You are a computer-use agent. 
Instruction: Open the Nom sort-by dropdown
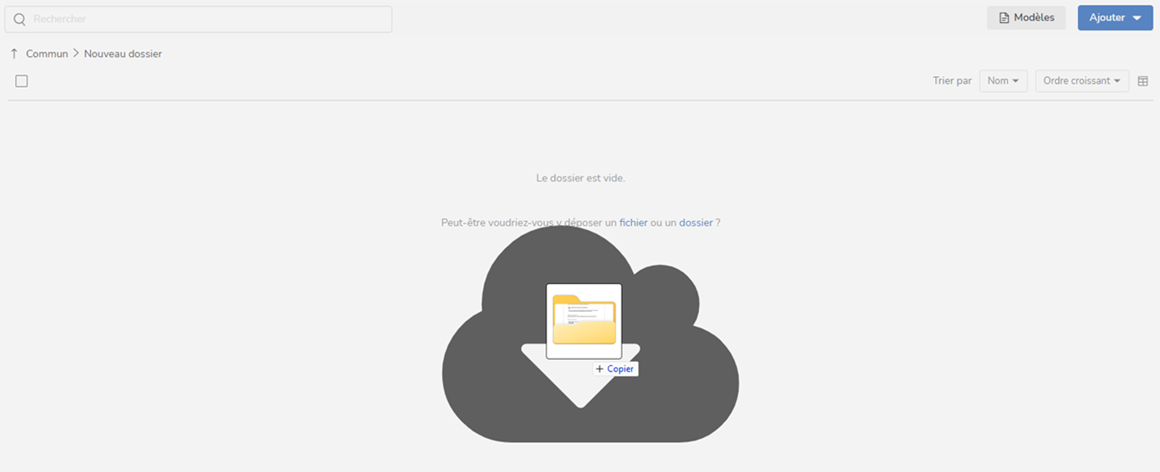pyautogui.click(x=1003, y=81)
